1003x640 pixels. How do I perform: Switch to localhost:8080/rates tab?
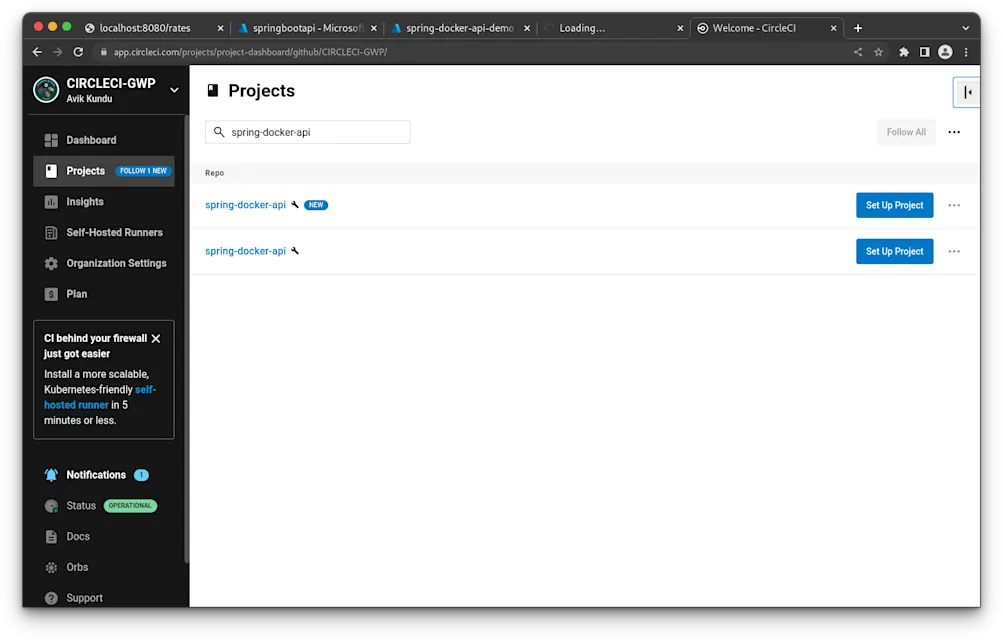(145, 28)
